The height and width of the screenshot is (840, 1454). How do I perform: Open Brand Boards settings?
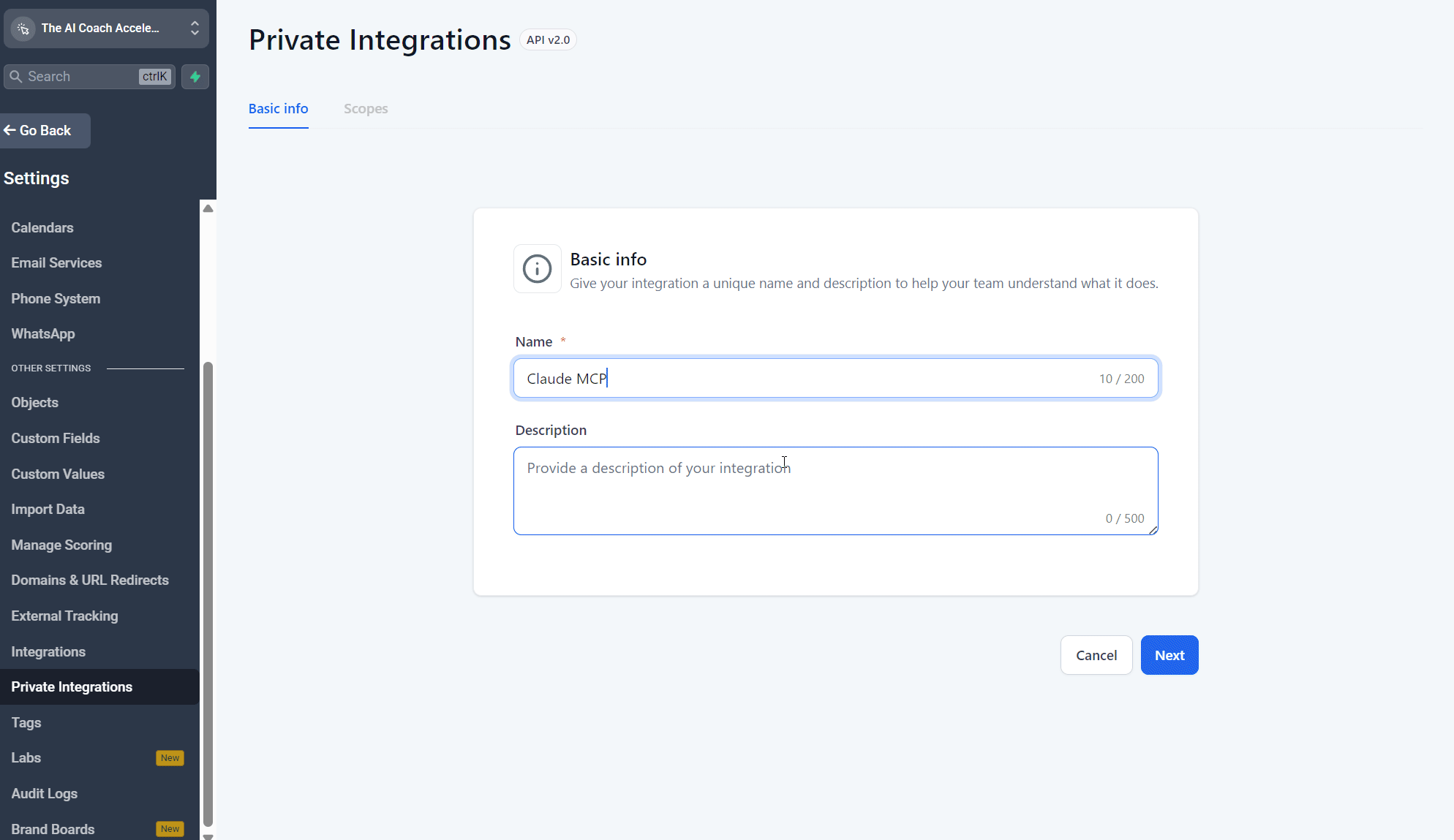coord(53,830)
